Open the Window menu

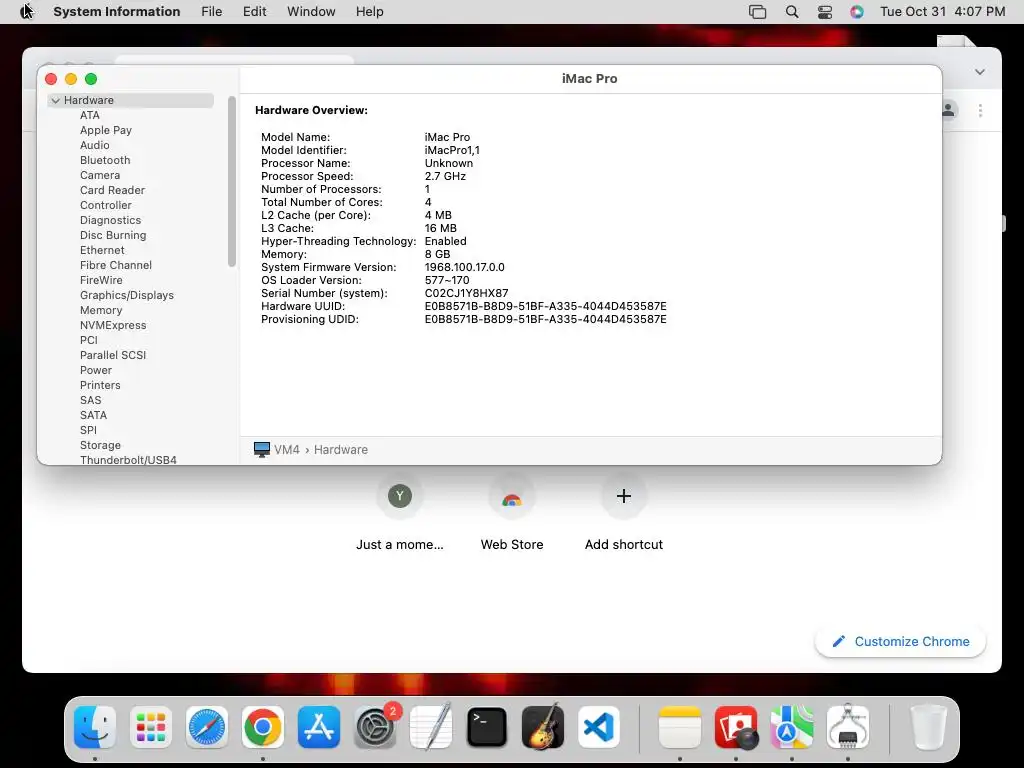[311, 12]
